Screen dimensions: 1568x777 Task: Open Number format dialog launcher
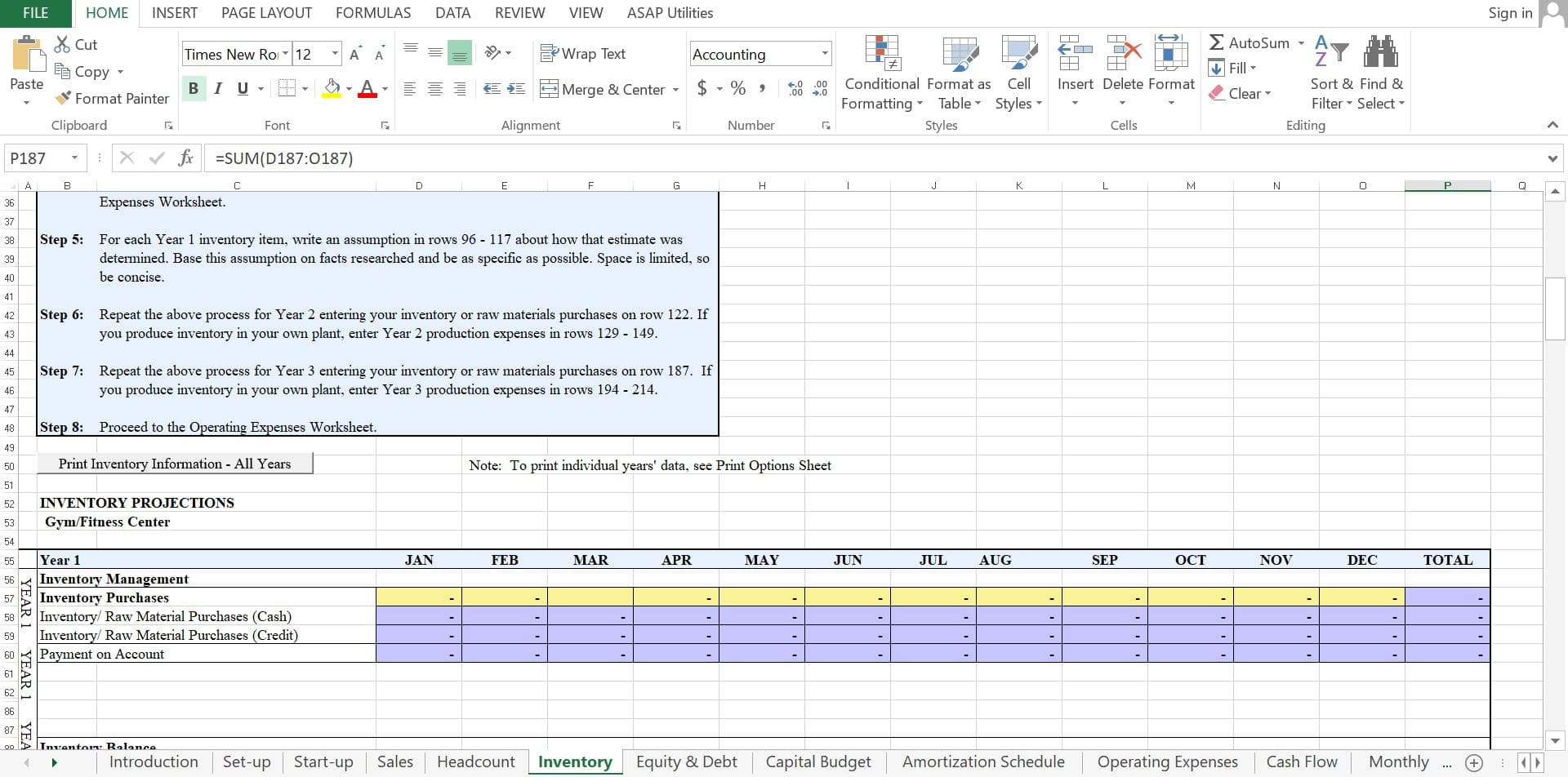[x=826, y=126]
